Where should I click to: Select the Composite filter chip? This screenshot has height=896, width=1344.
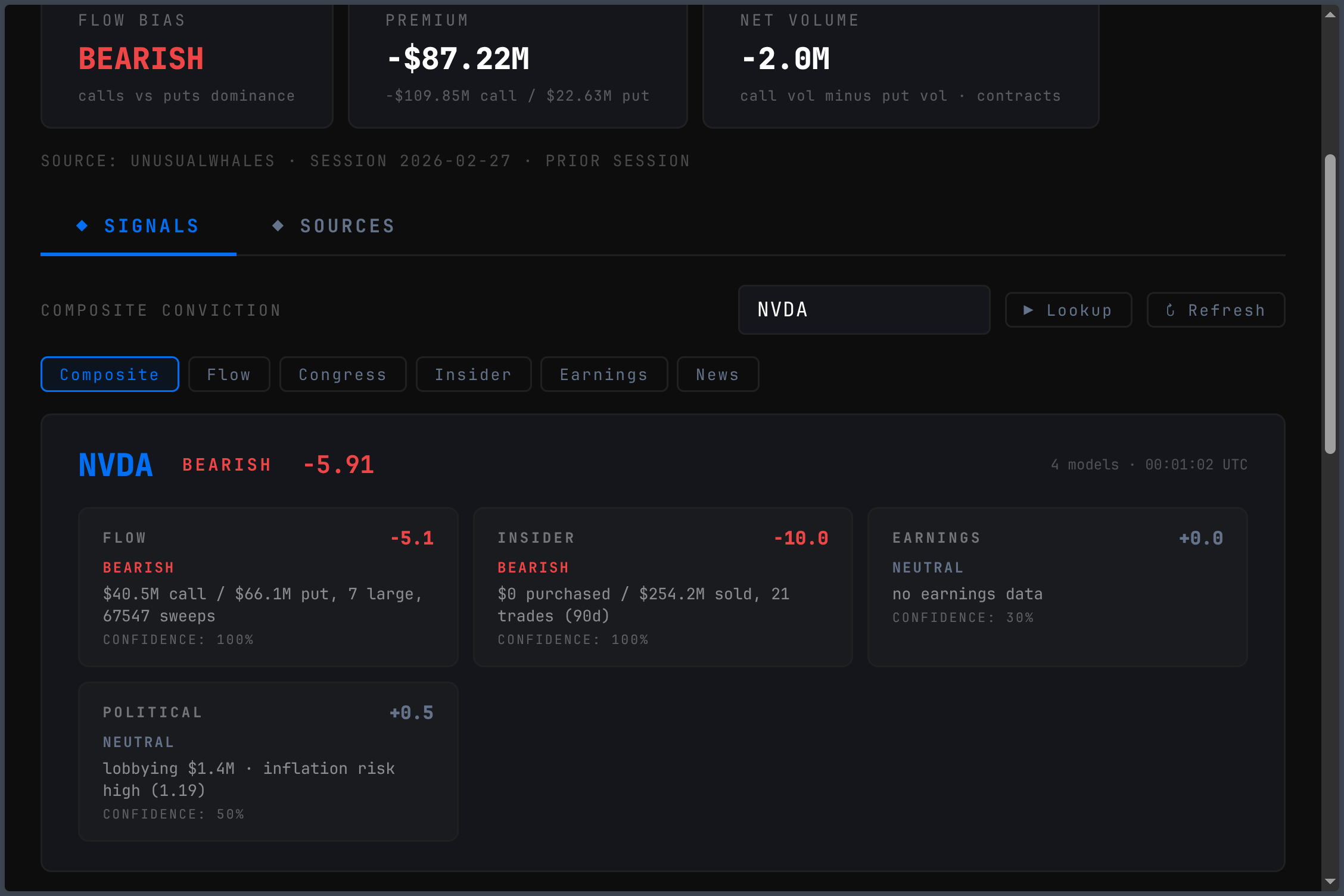(x=110, y=374)
